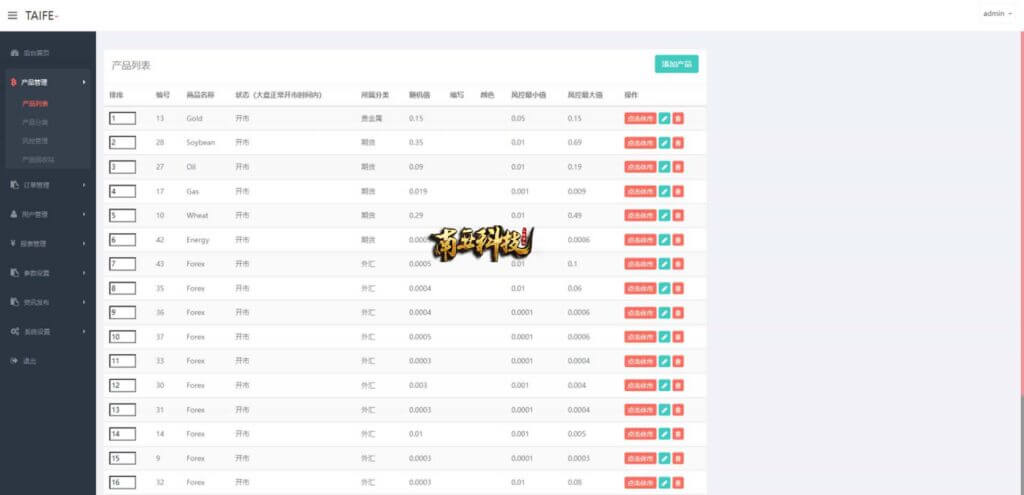Open the admin account dropdown
The image size is (1024, 495).
997,14
